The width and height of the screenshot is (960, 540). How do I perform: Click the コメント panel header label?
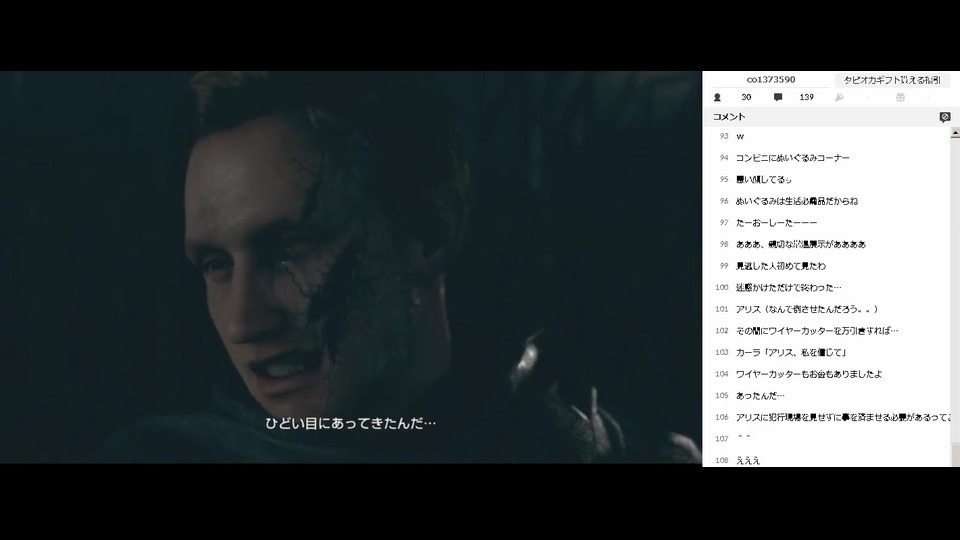[x=729, y=117]
